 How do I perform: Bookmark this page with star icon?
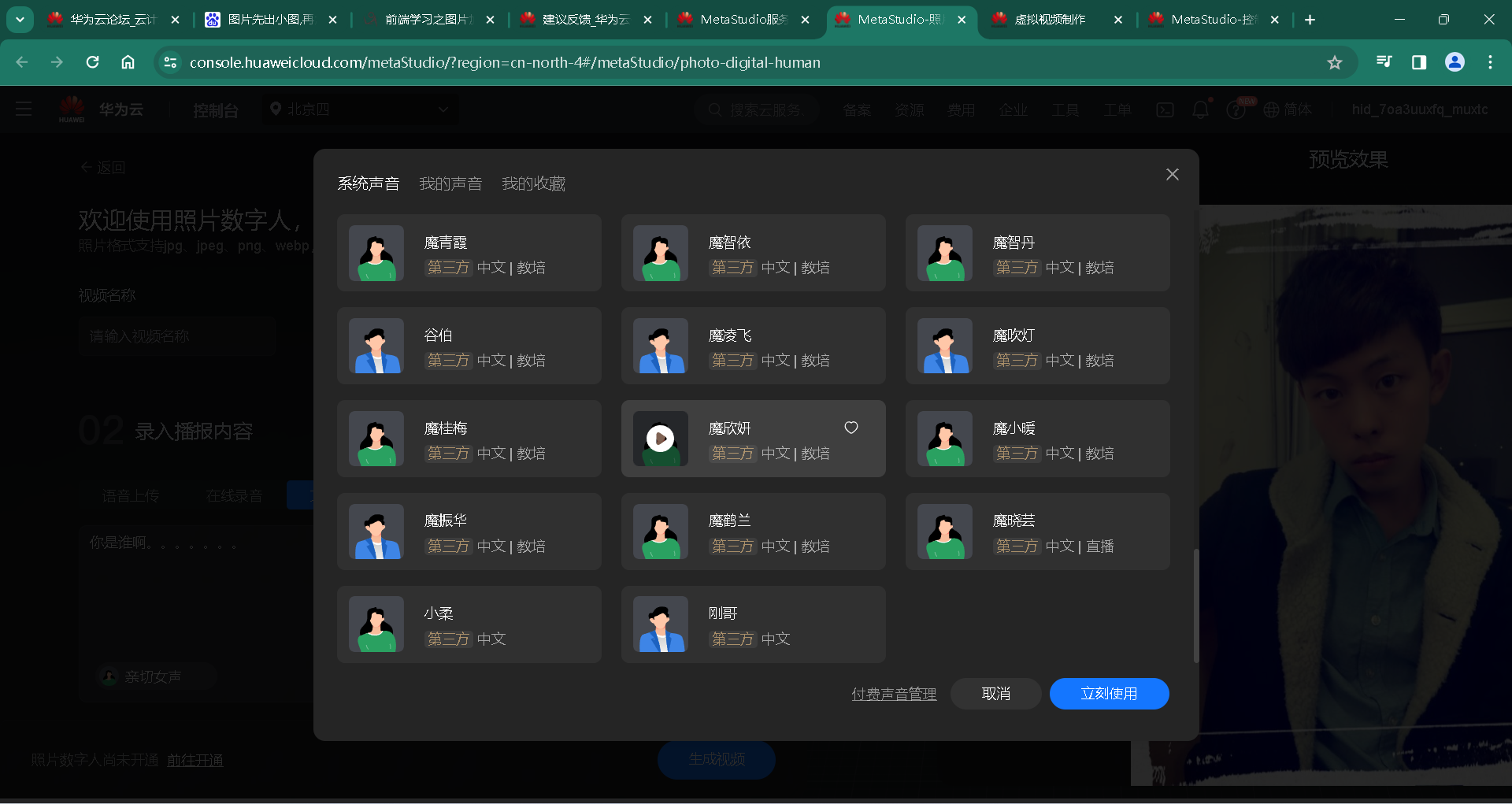1335,62
